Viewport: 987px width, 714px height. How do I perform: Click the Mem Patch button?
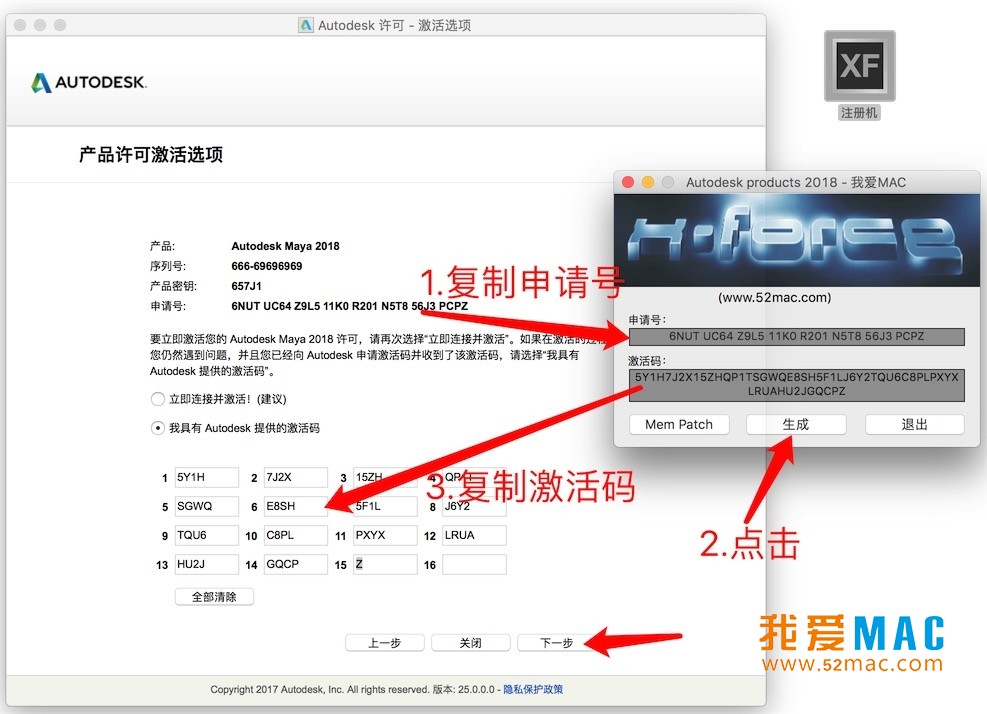[679, 424]
